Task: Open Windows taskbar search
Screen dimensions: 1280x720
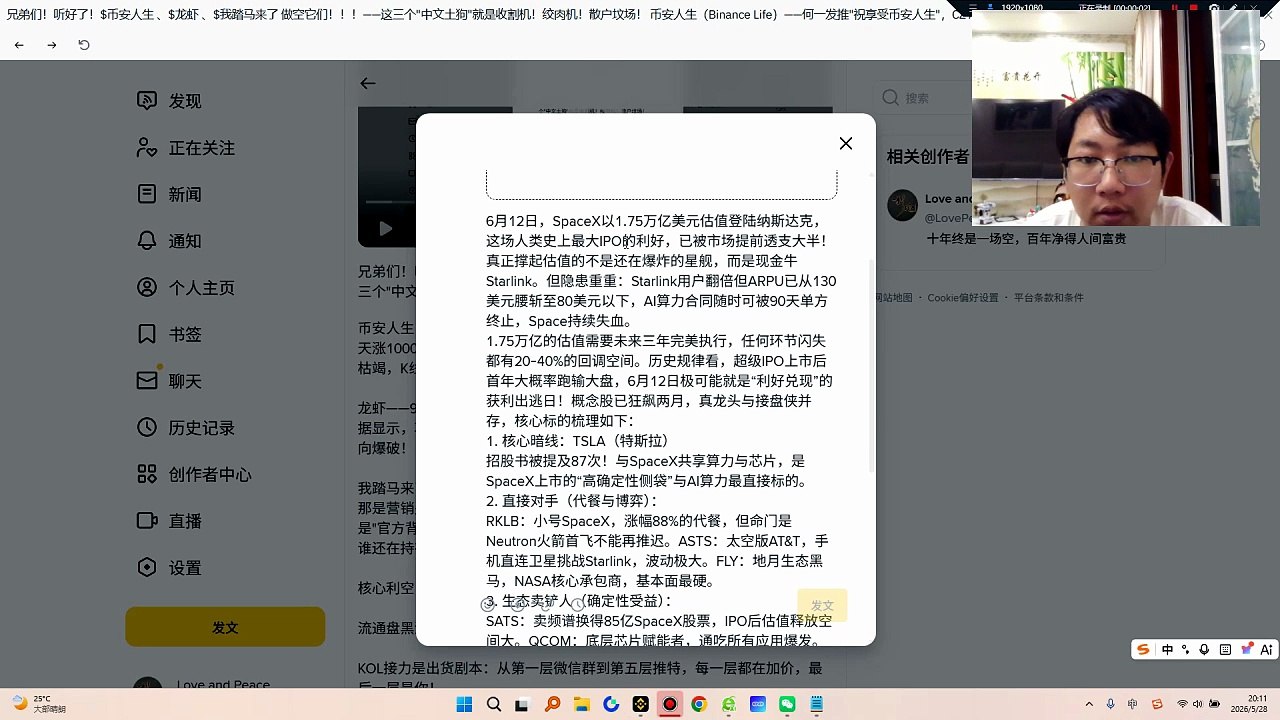Action: click(494, 705)
